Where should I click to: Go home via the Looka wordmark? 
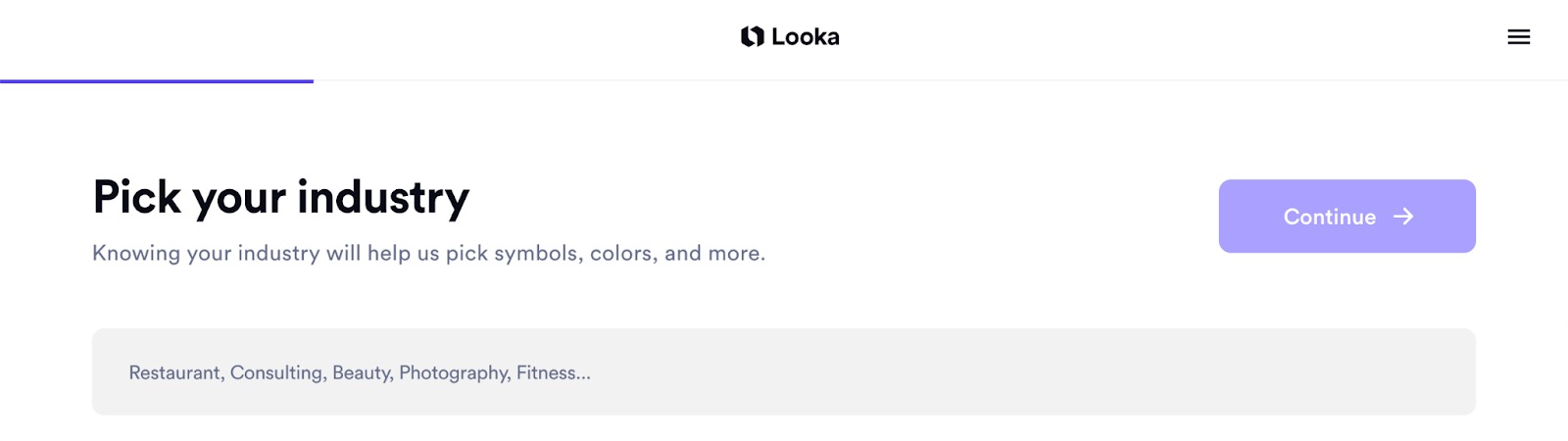[805, 37]
